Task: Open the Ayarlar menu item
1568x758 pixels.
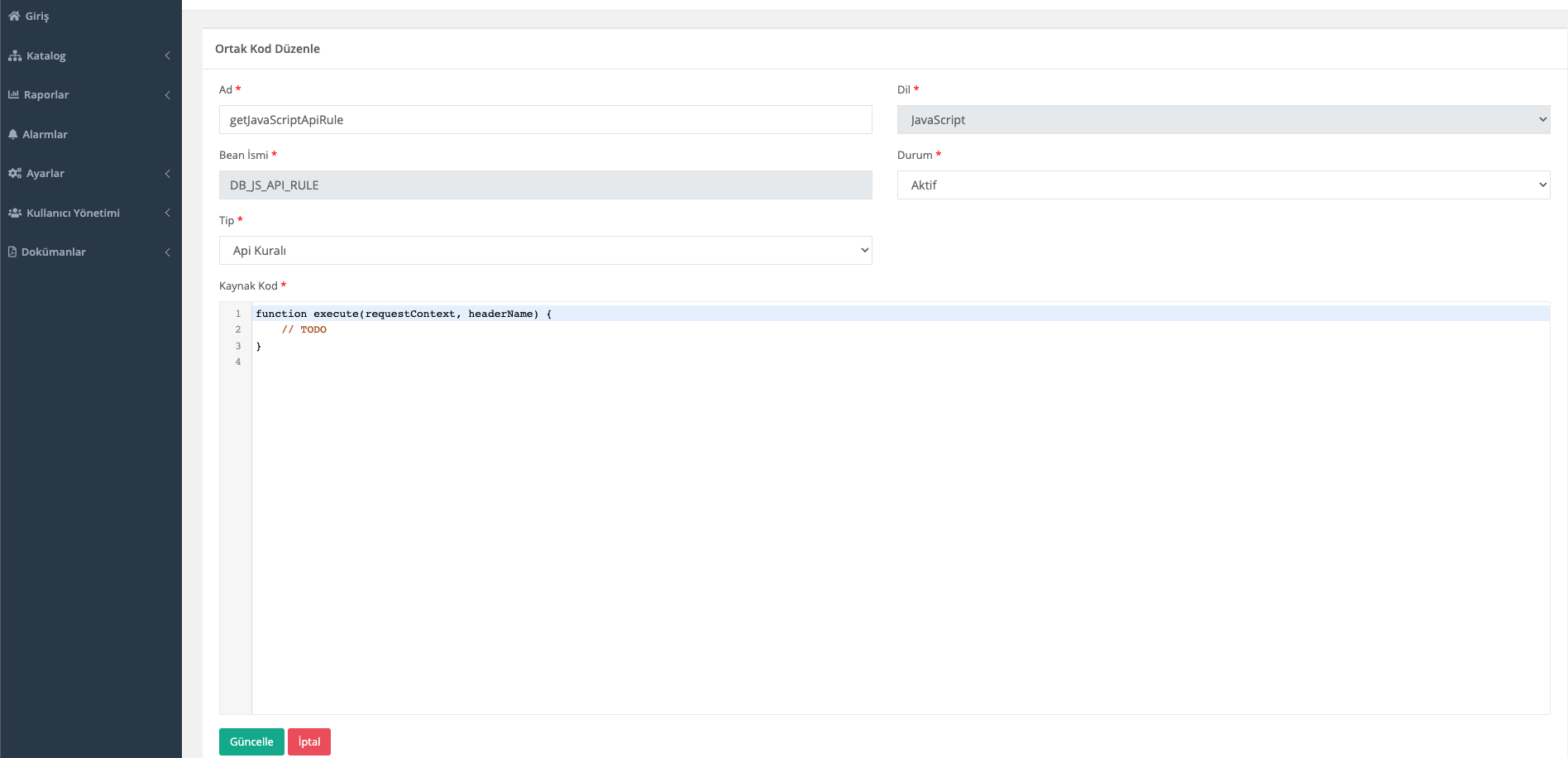Action: pos(91,173)
